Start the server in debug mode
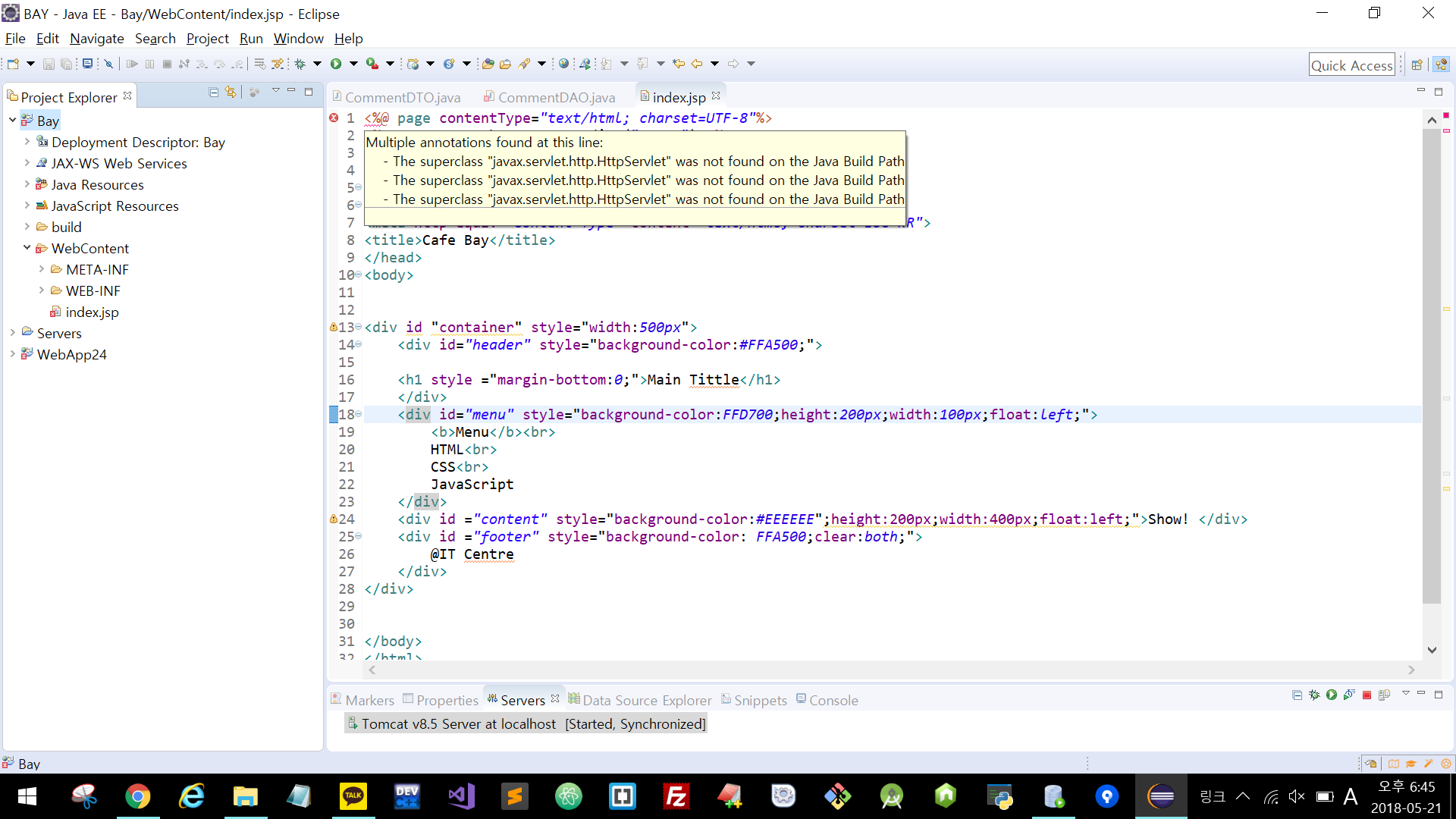 1314,695
